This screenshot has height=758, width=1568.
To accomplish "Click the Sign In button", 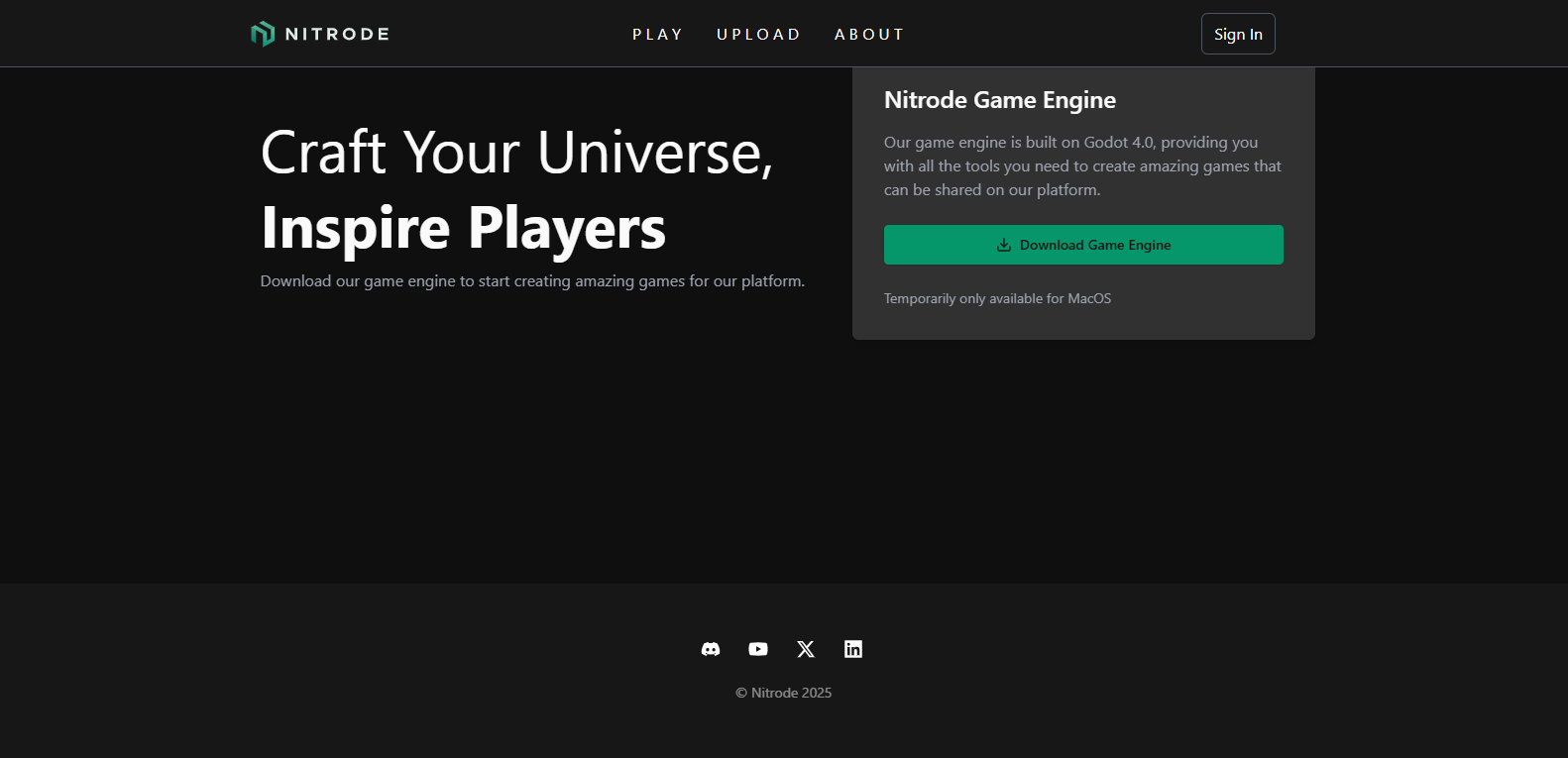I will pos(1238,34).
